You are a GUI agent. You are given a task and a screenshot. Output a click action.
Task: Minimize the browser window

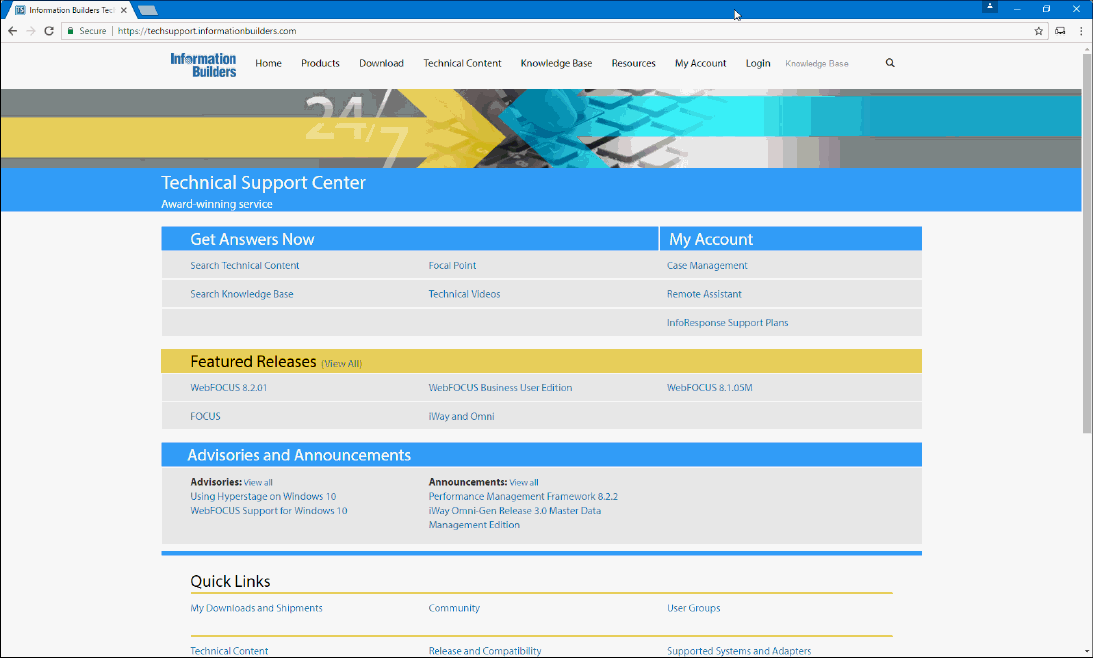point(1017,8)
